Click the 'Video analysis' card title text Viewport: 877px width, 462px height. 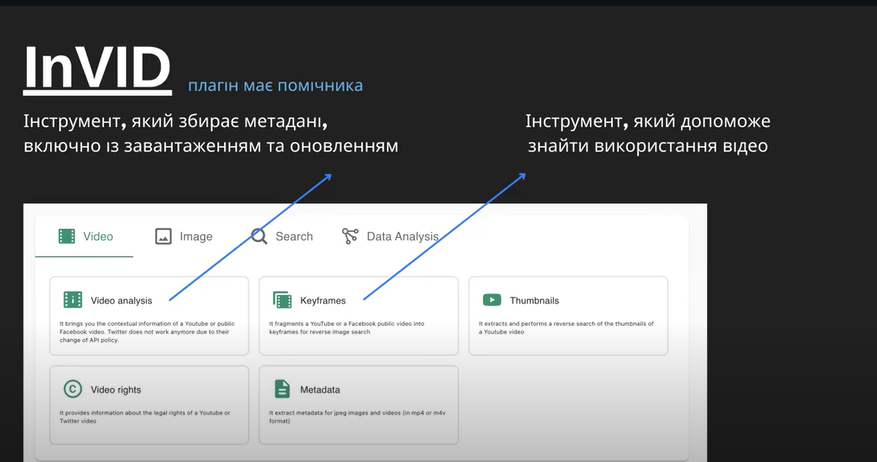coord(121,301)
